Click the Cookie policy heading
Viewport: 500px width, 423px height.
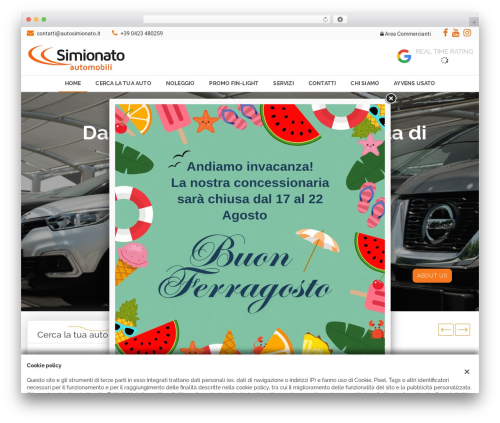(x=44, y=365)
